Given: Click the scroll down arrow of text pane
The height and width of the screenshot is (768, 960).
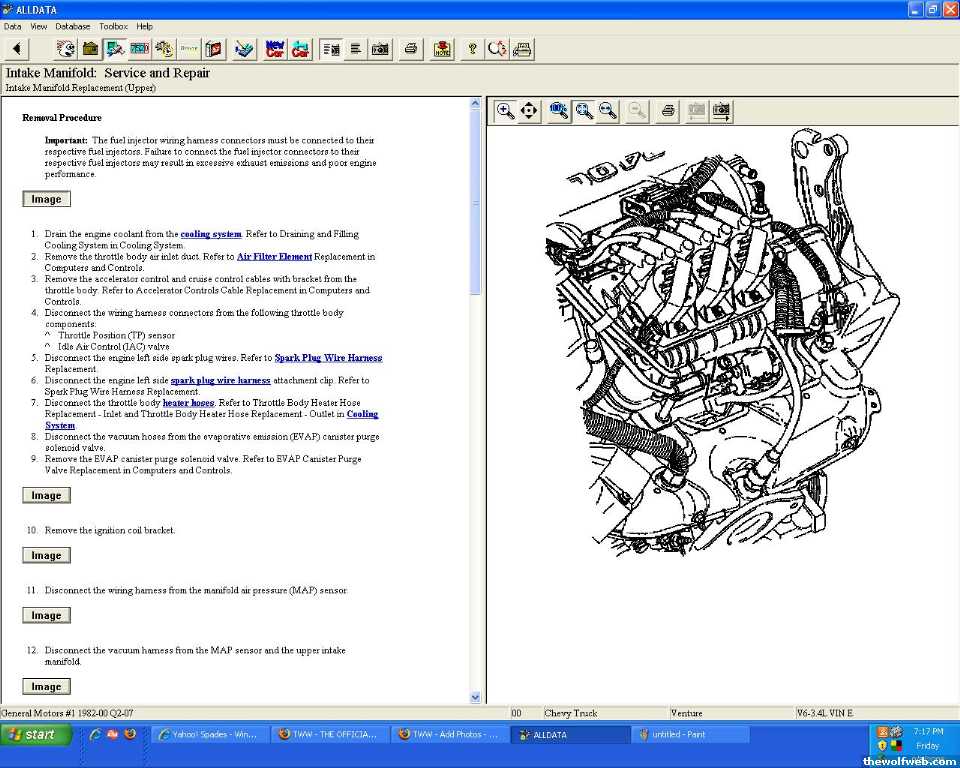Looking at the screenshot, I should click(x=475, y=697).
